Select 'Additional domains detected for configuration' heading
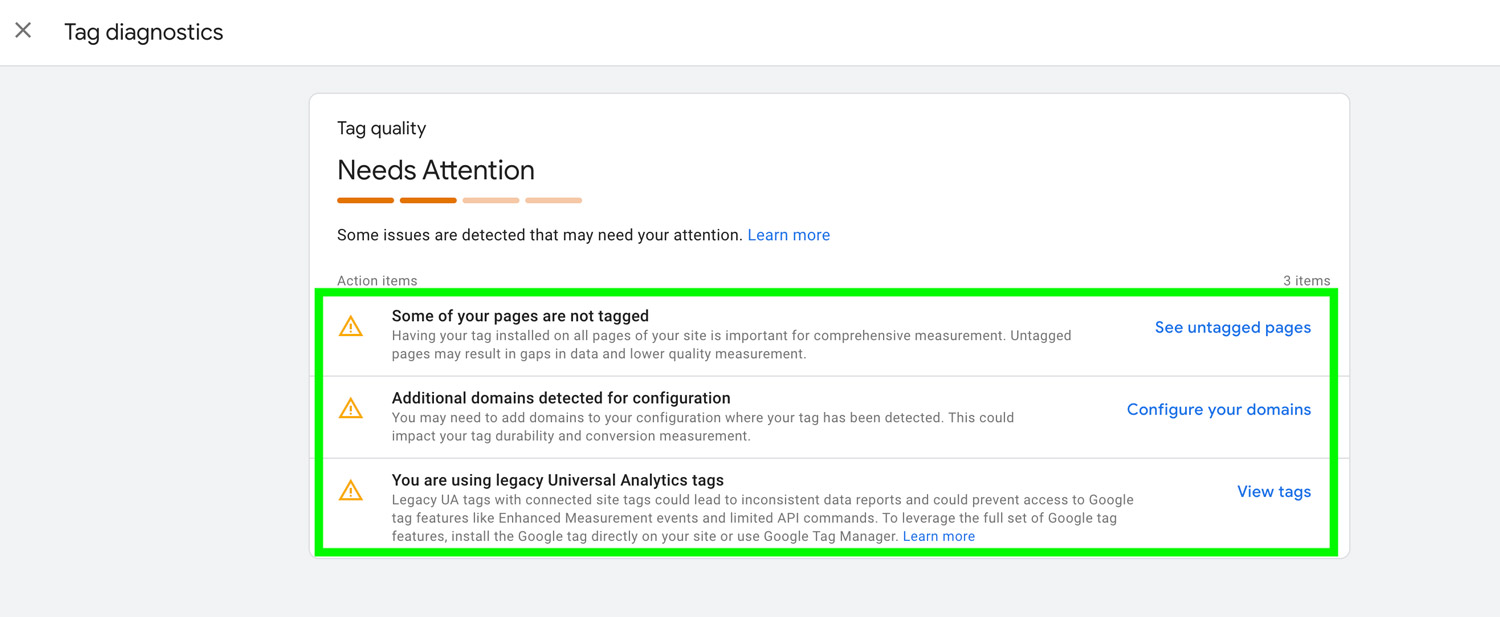The width and height of the screenshot is (1500, 617). tap(561, 397)
